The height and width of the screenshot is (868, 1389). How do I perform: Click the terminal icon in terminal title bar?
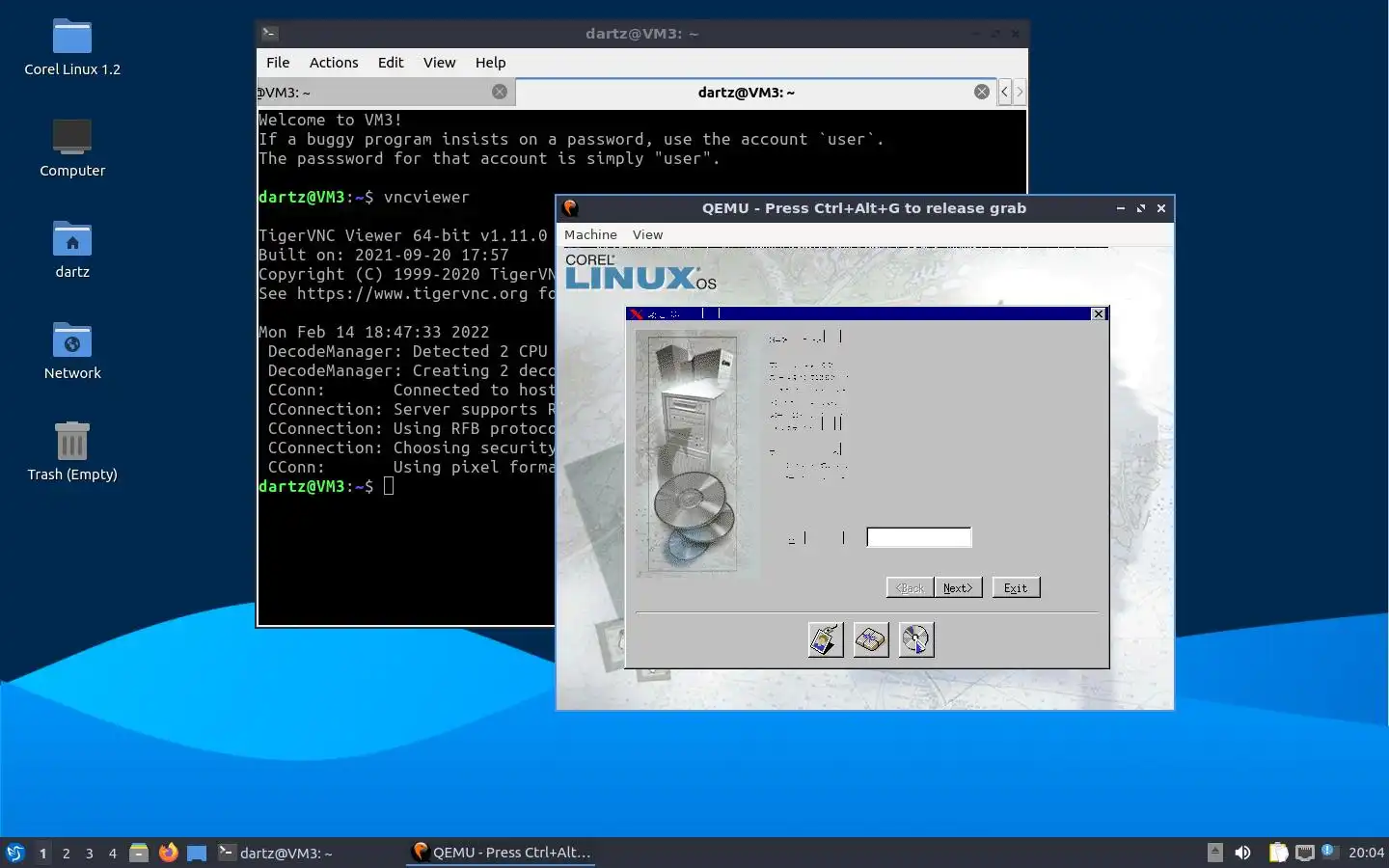pos(270,33)
